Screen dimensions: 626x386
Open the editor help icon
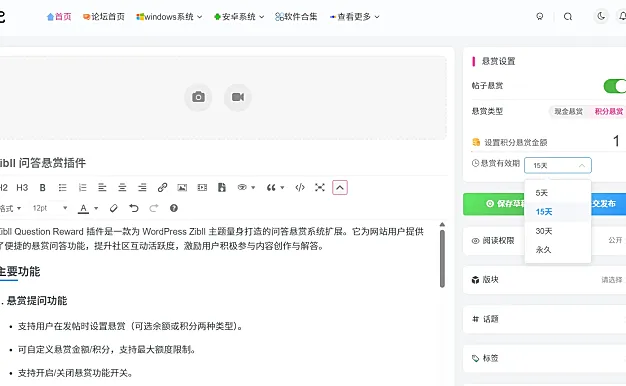click(x=174, y=208)
